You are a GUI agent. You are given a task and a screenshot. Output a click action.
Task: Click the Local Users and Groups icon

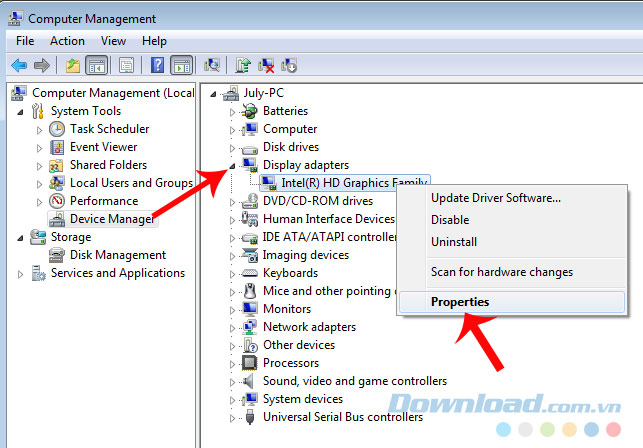[57, 183]
